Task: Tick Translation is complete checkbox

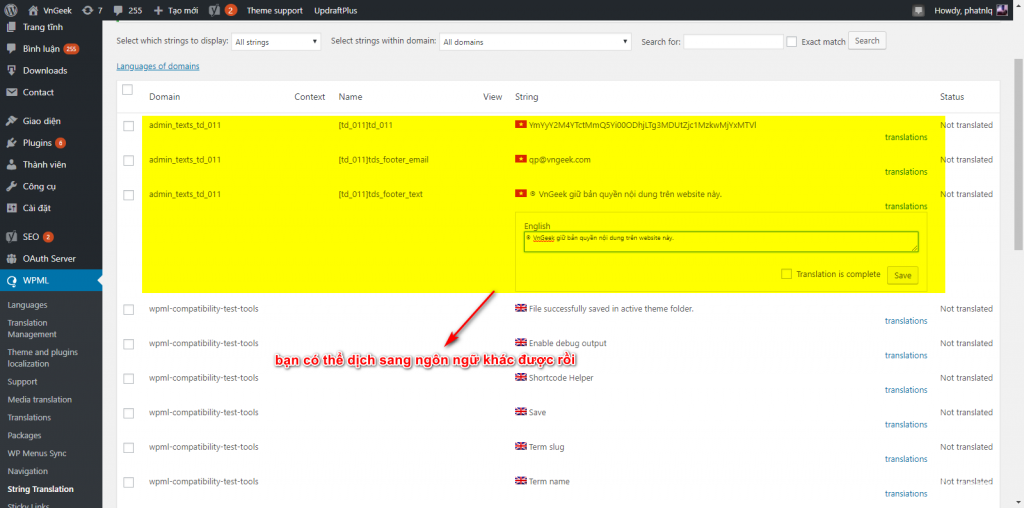Action: coord(786,274)
